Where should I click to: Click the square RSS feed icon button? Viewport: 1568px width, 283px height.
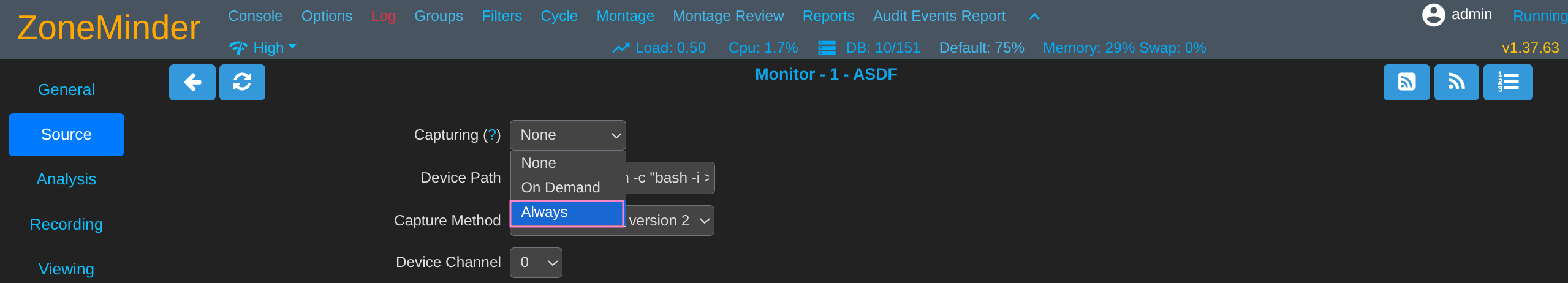click(1406, 82)
